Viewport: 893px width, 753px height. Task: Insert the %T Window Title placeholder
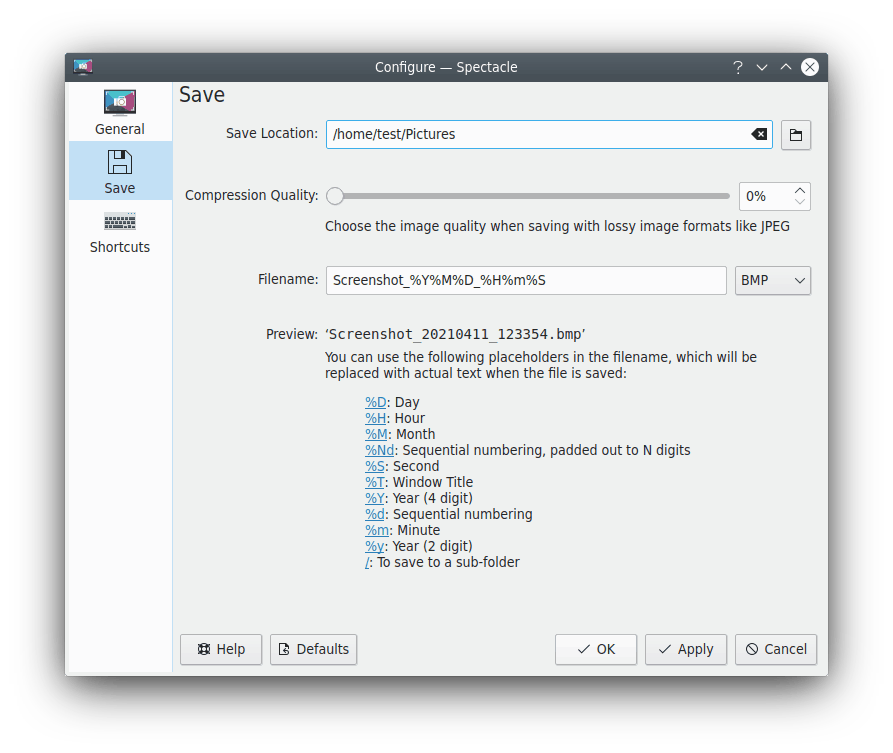click(375, 482)
